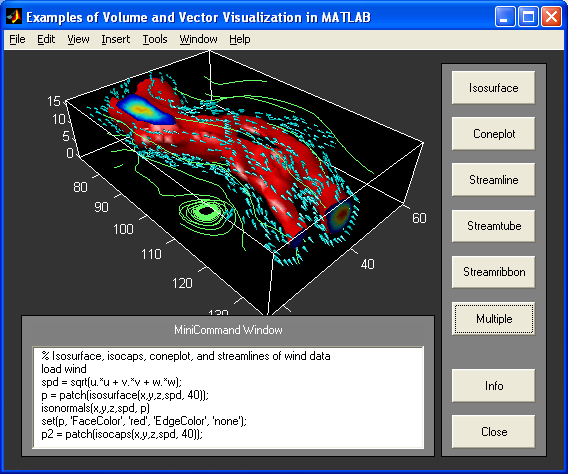
Task: Select the Streamline example button
Action: tap(493, 180)
